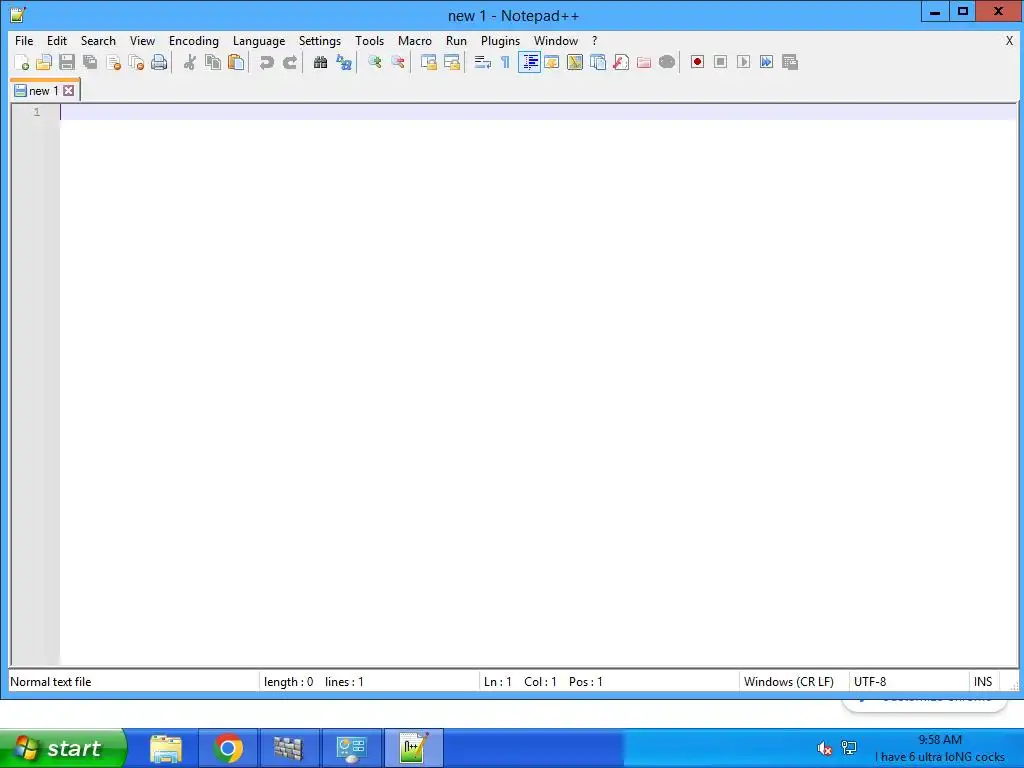Open the View menu
Viewport: 1024px width, 768px height.
click(142, 40)
